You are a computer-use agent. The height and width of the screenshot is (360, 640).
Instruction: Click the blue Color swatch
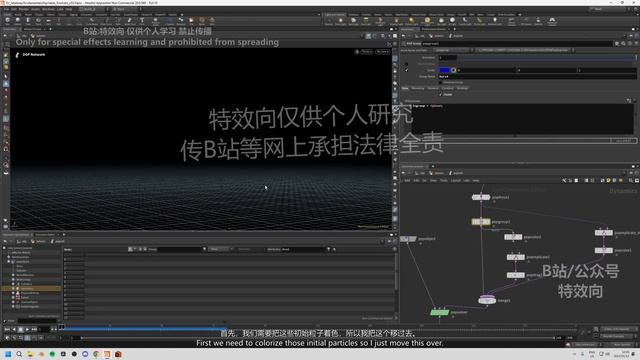[444, 70]
